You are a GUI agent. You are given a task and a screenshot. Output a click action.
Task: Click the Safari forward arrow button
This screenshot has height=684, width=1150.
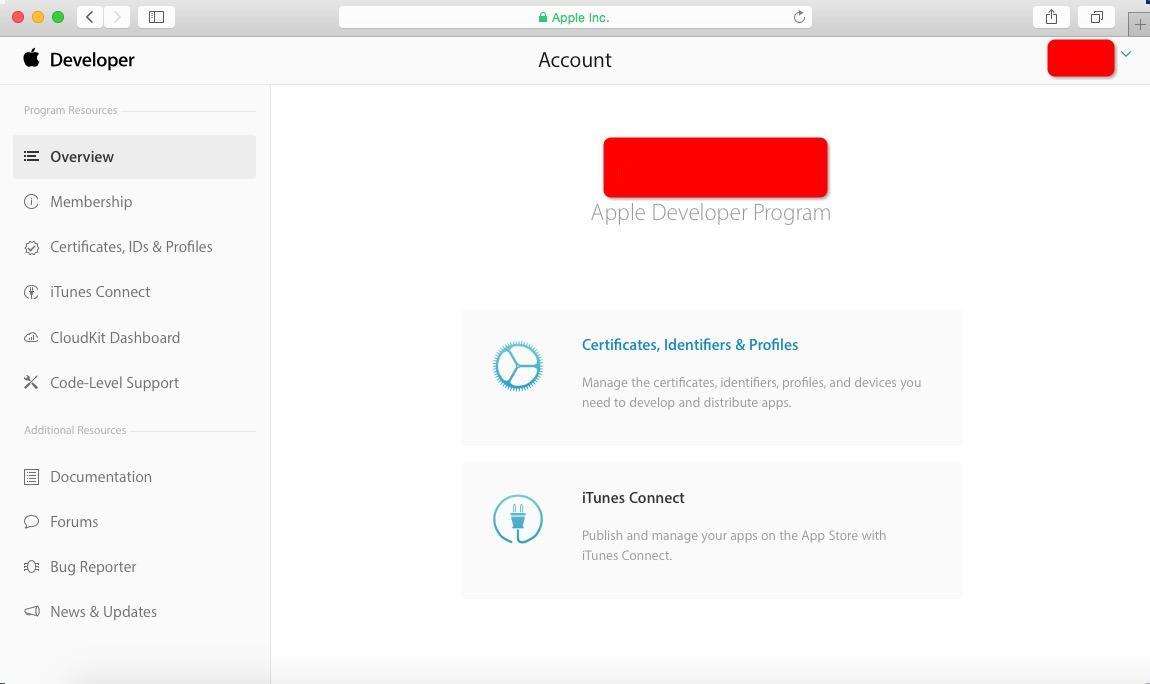[117, 17]
